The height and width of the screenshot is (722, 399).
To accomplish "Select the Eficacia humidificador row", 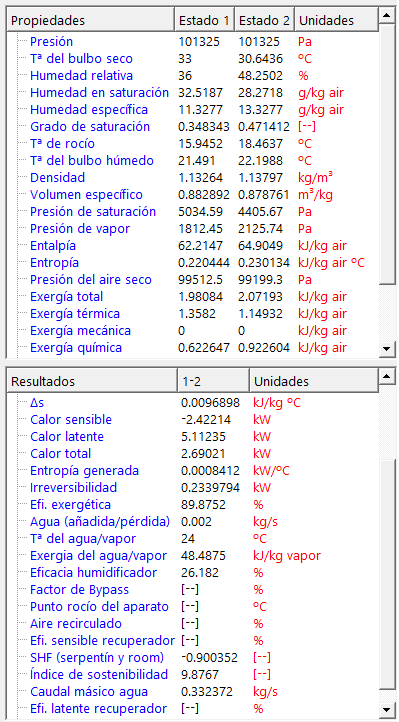I will [192, 572].
